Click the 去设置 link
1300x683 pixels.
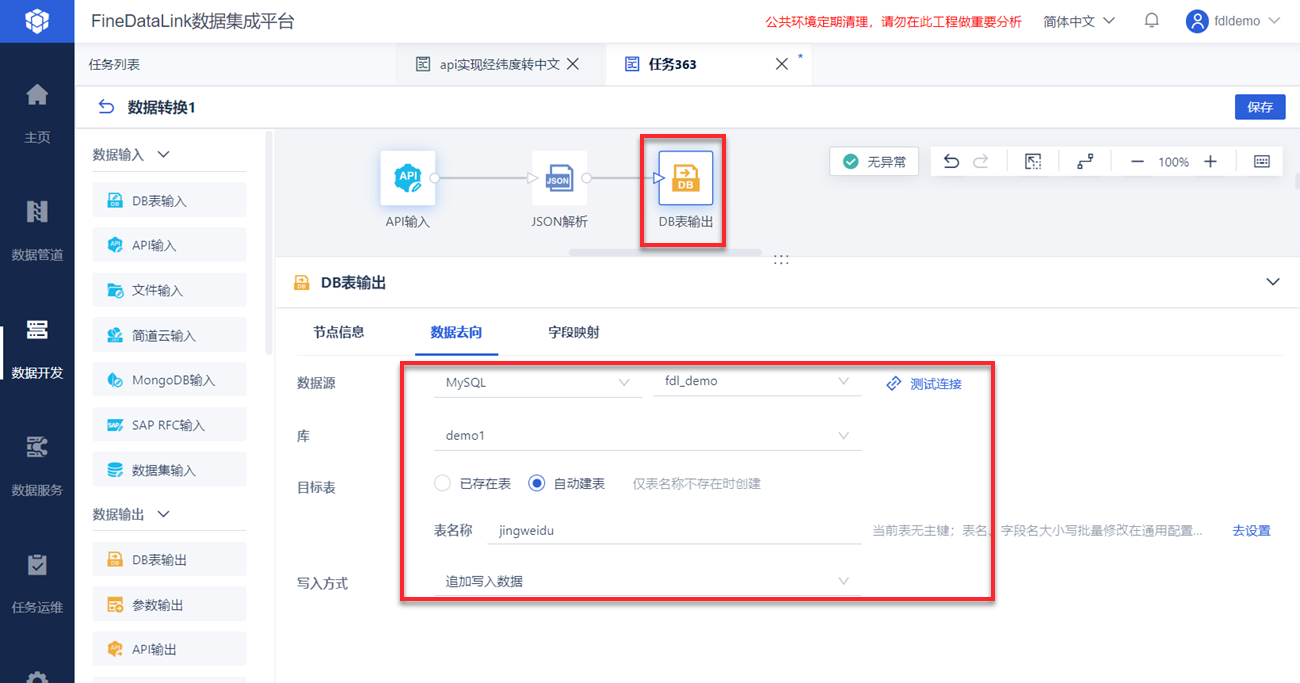[x=1251, y=531]
